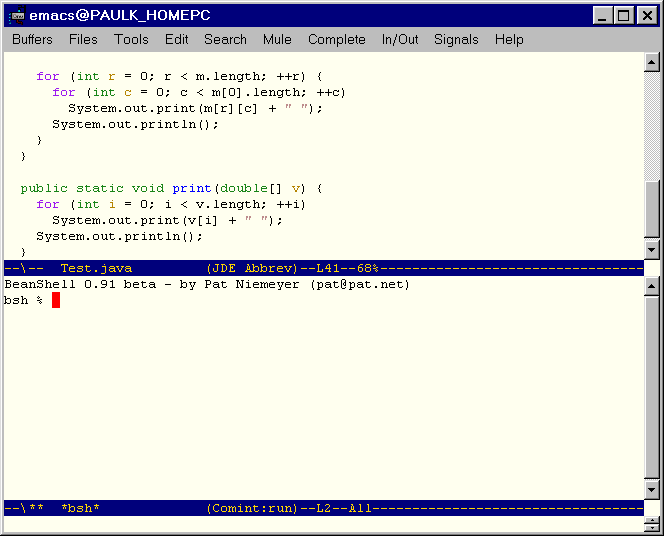This screenshot has width=664, height=536.
Task: Minimize the emacs window
Action: [x=603, y=16]
